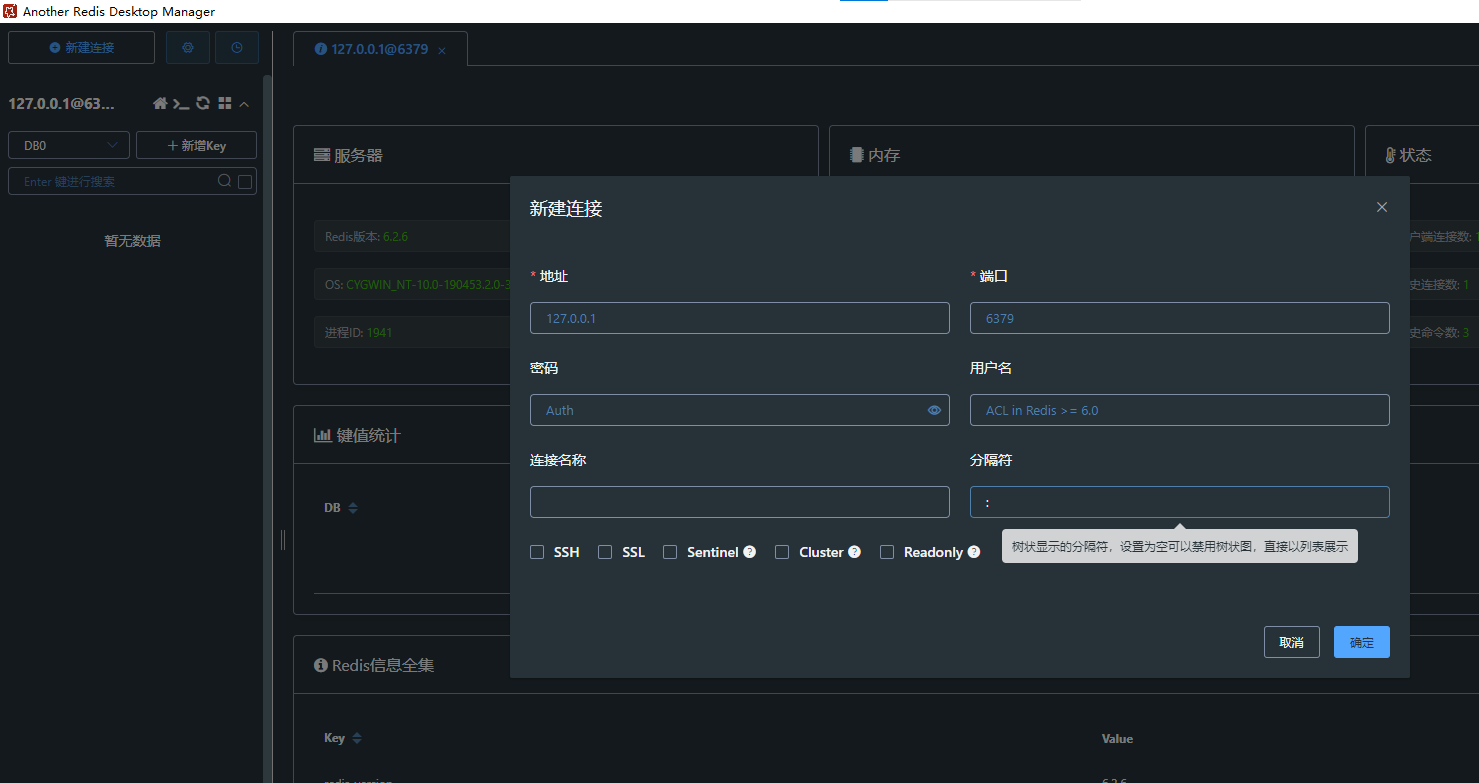Click 新建连接 button in sidebar
Screen dimensions: 1479x783
click(82, 47)
